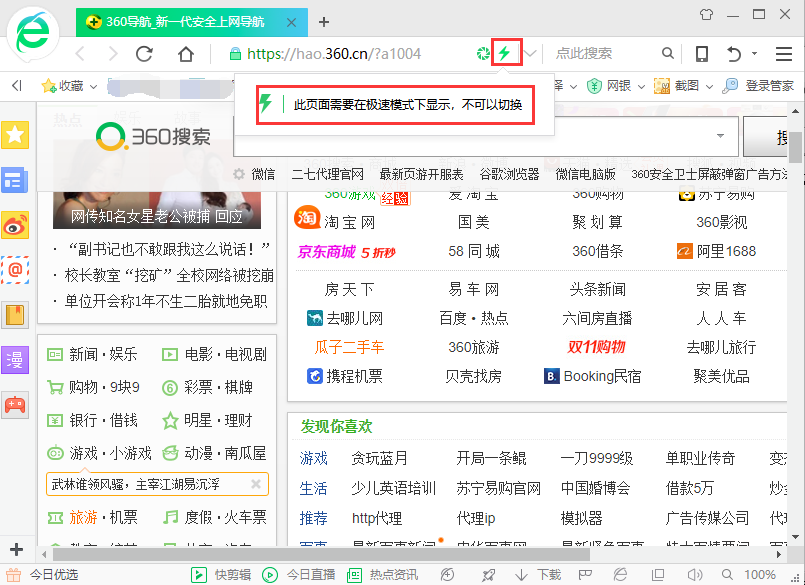Close the 360导航 tab
Viewport: 805px width, 585px height.
(291, 23)
